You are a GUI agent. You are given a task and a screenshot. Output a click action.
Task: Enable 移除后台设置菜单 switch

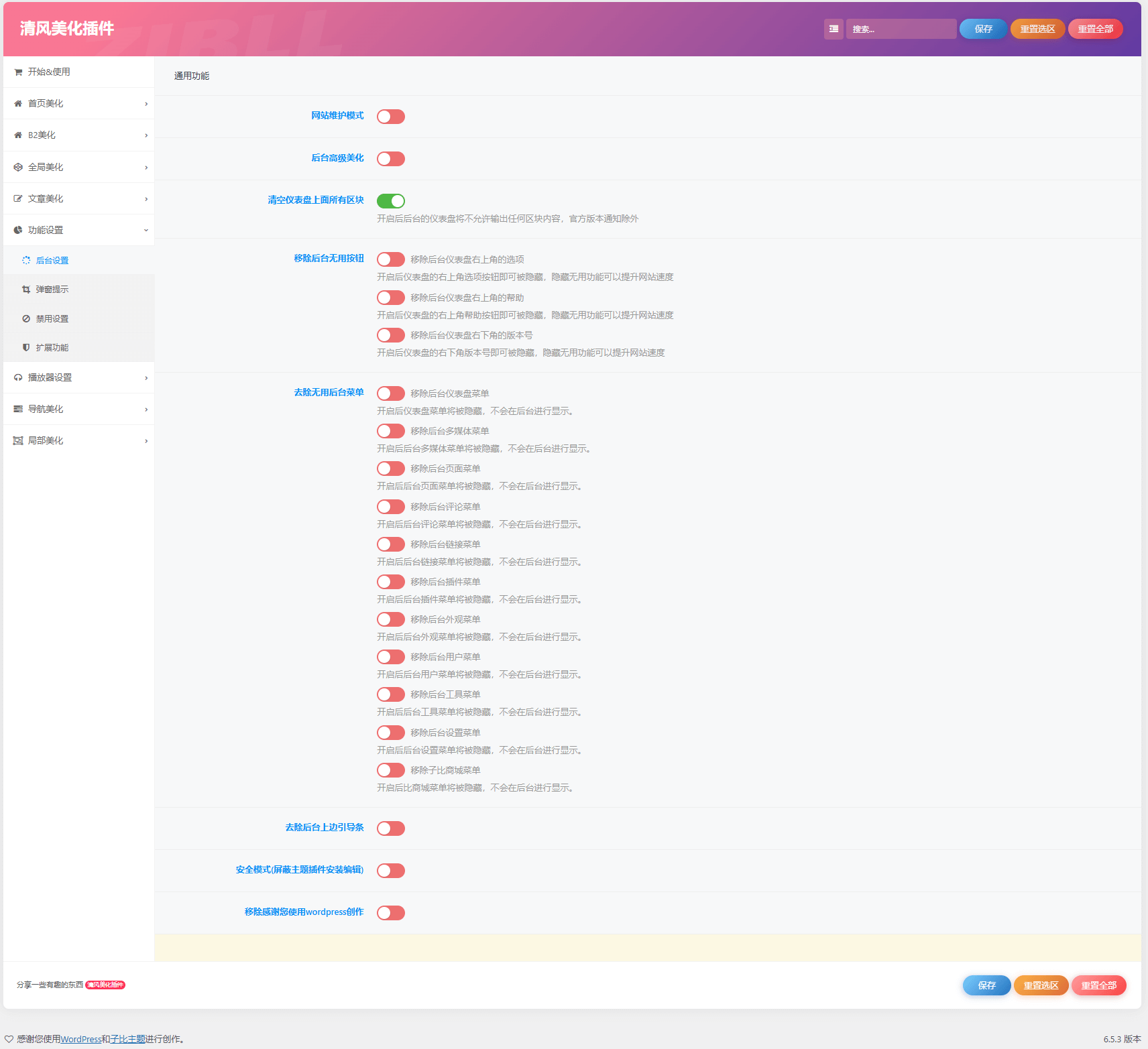391,733
